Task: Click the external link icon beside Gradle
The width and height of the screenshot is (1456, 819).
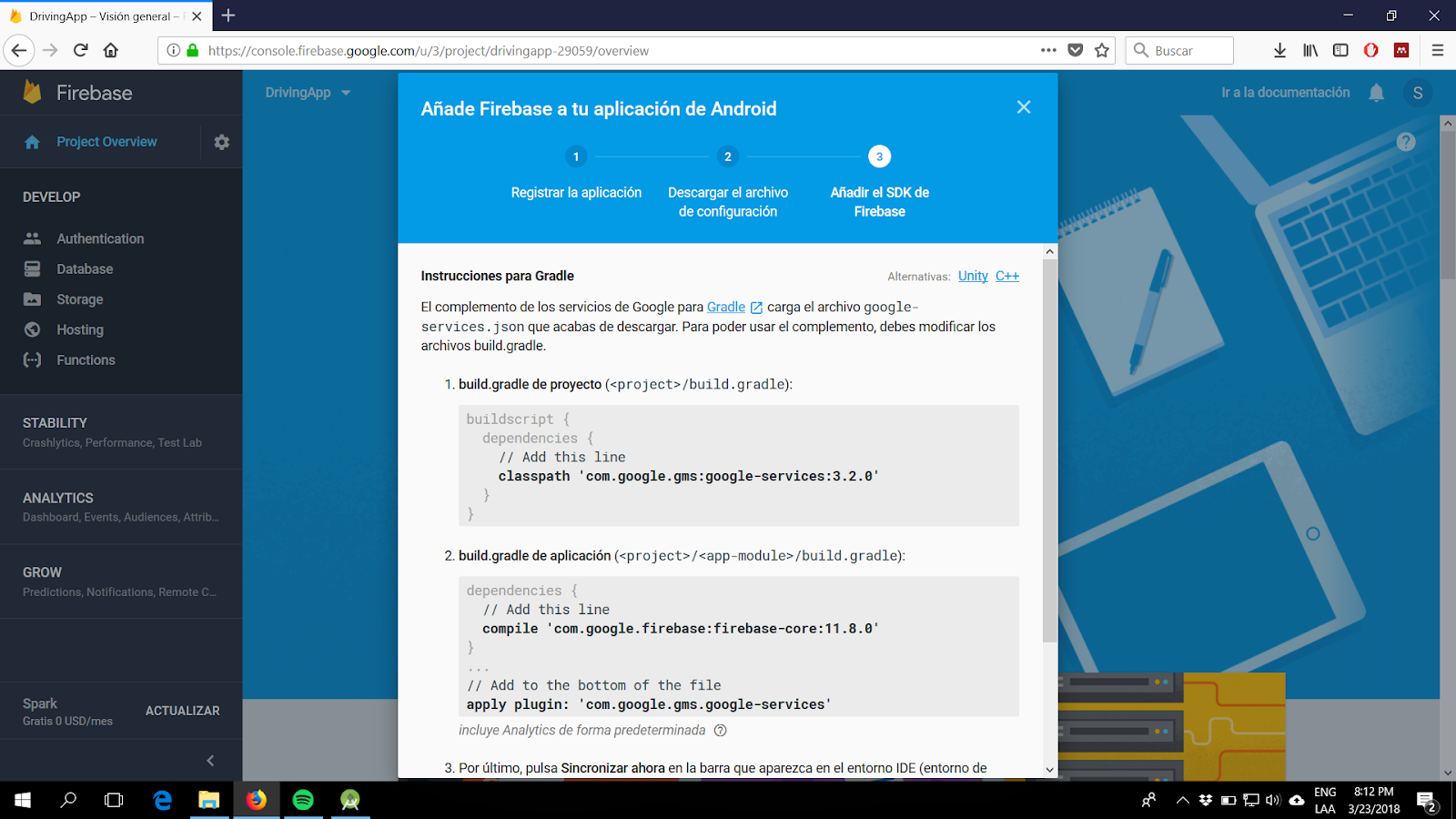Action: [x=756, y=308]
